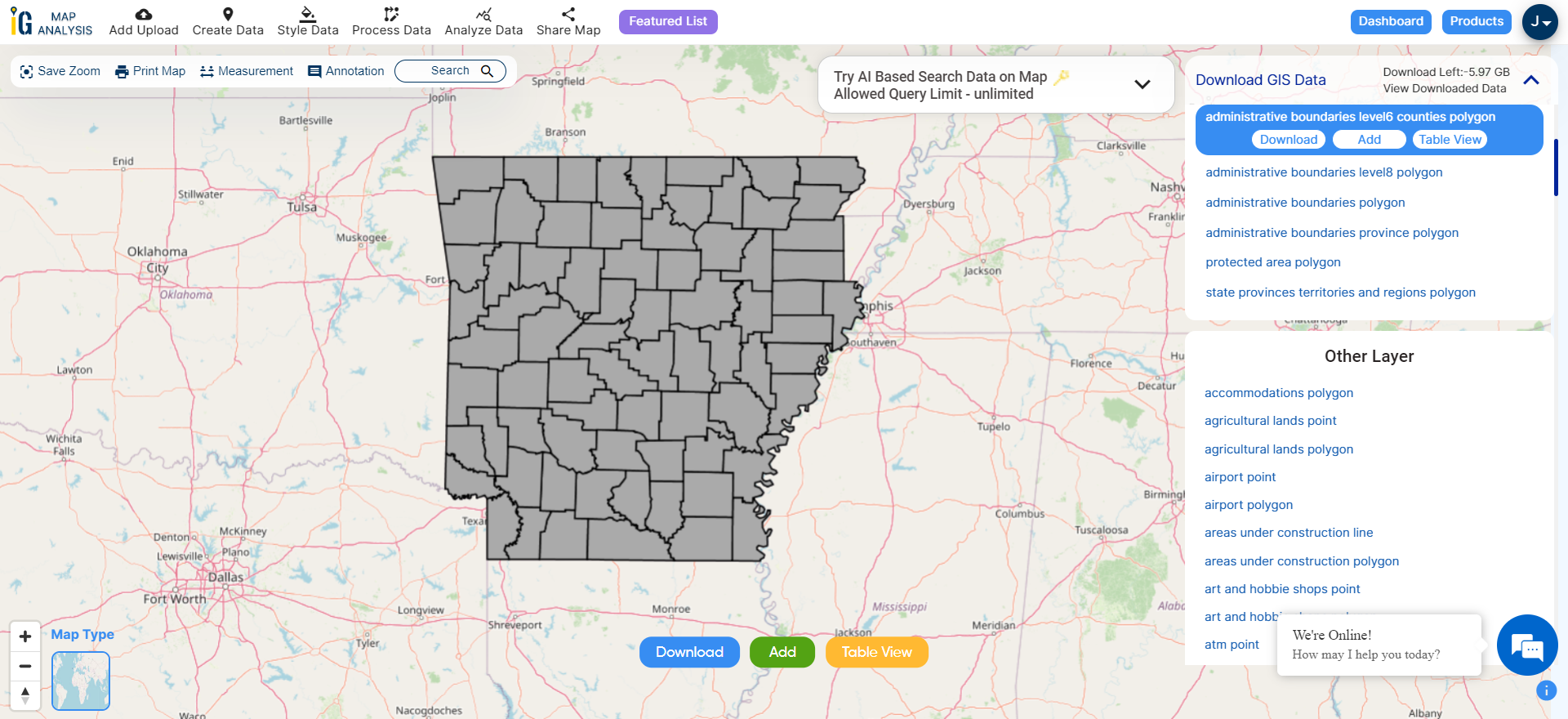The height and width of the screenshot is (719, 1568).
Task: Select accommodations polygon layer
Action: 1279,393
